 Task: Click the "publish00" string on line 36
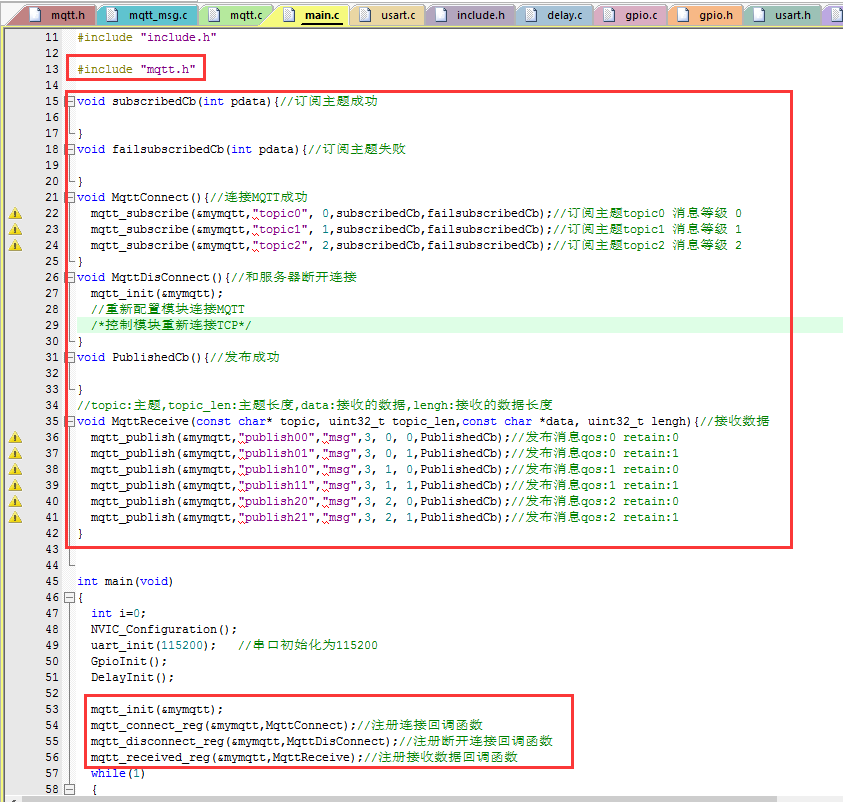click(276, 438)
